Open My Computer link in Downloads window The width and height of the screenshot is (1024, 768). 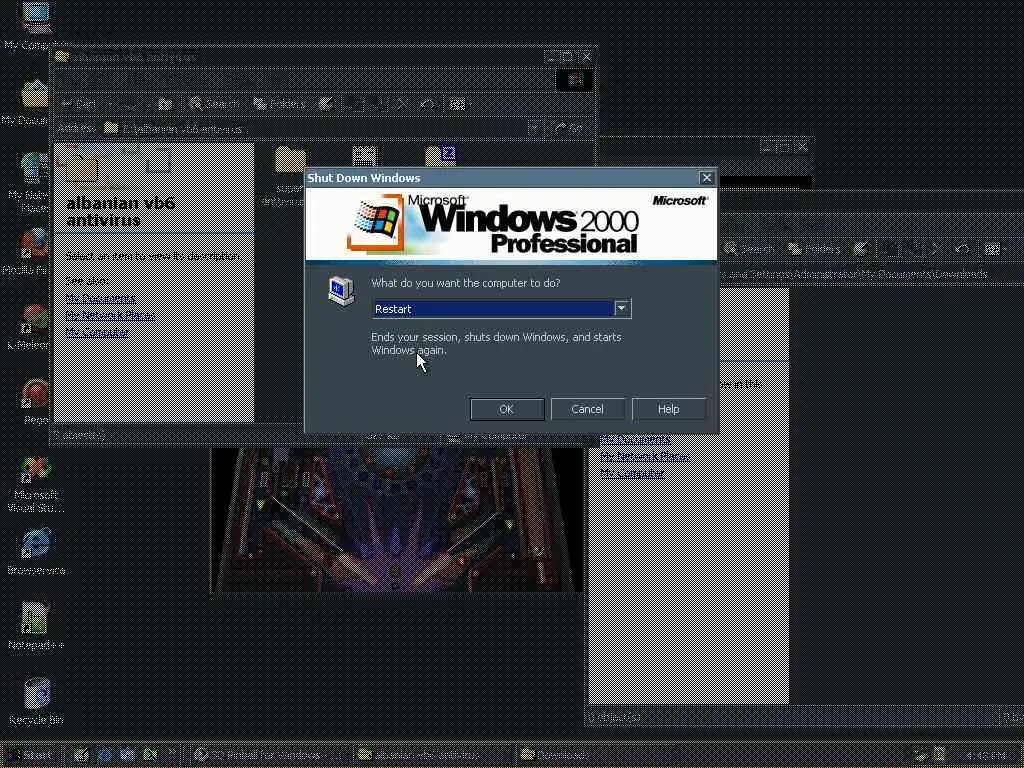pyautogui.click(x=632, y=473)
